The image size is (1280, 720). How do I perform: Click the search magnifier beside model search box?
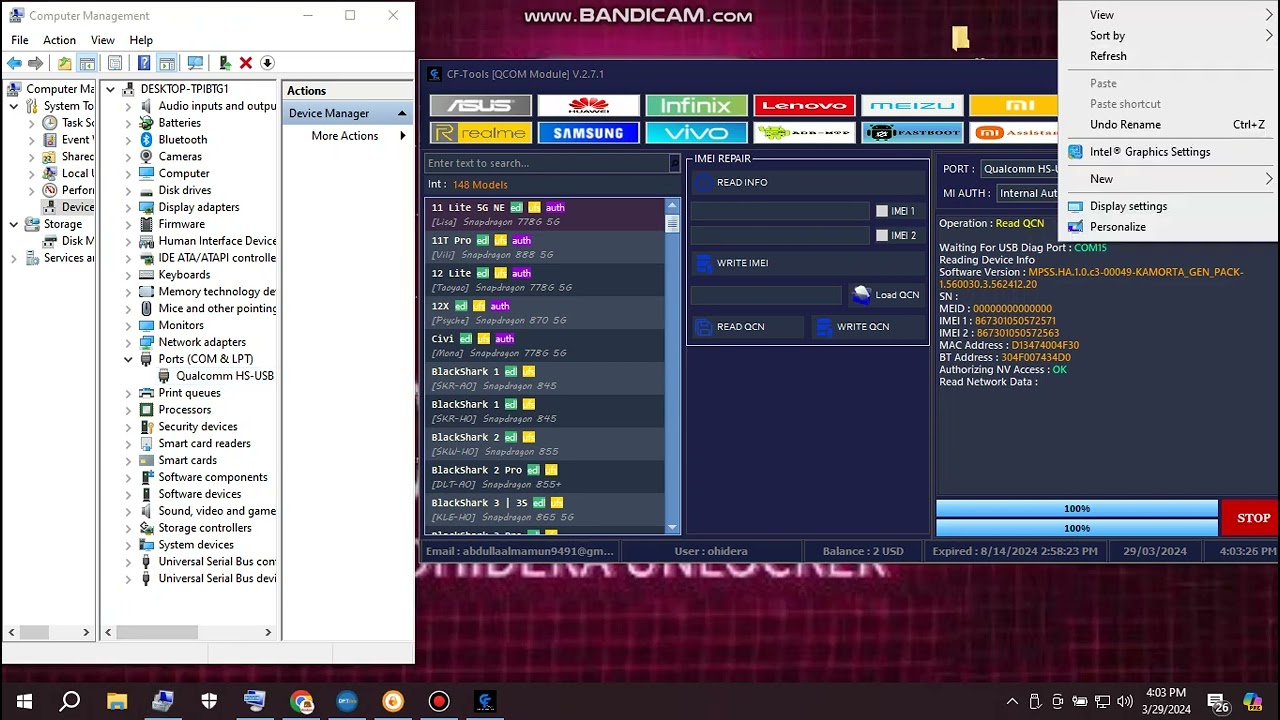pos(675,163)
